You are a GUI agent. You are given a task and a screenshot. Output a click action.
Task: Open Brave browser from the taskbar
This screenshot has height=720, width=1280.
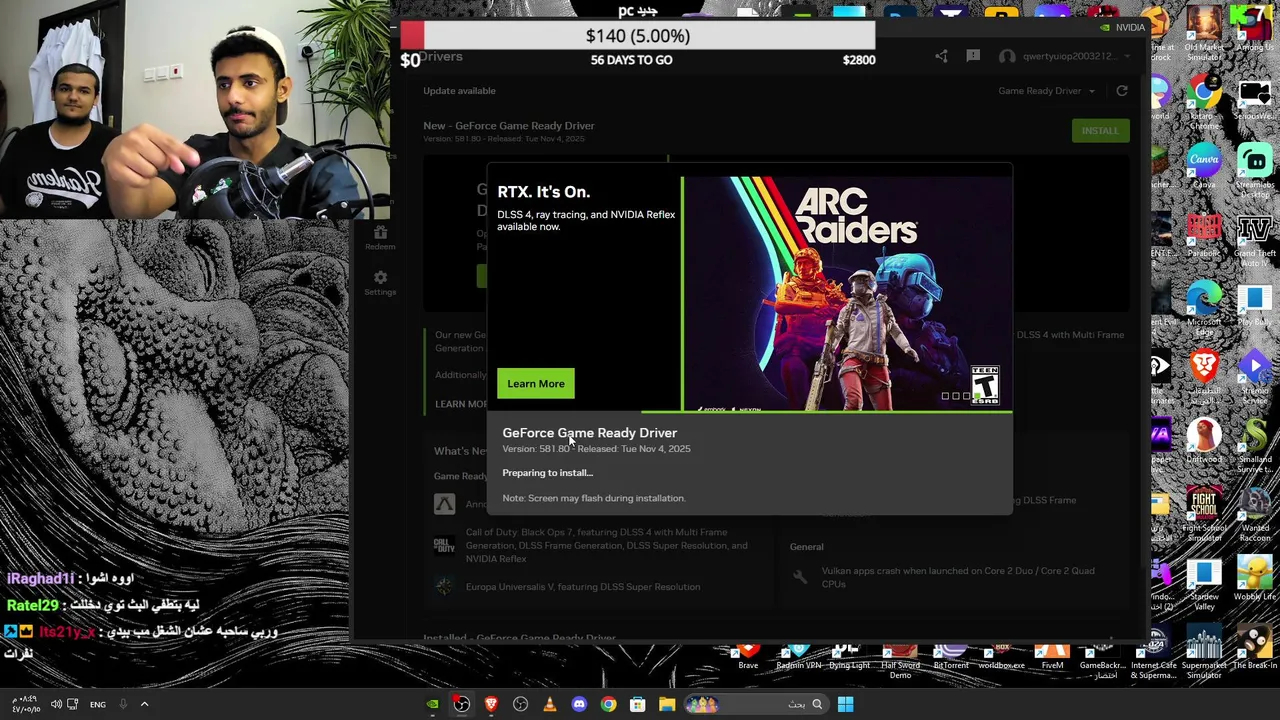[491, 704]
